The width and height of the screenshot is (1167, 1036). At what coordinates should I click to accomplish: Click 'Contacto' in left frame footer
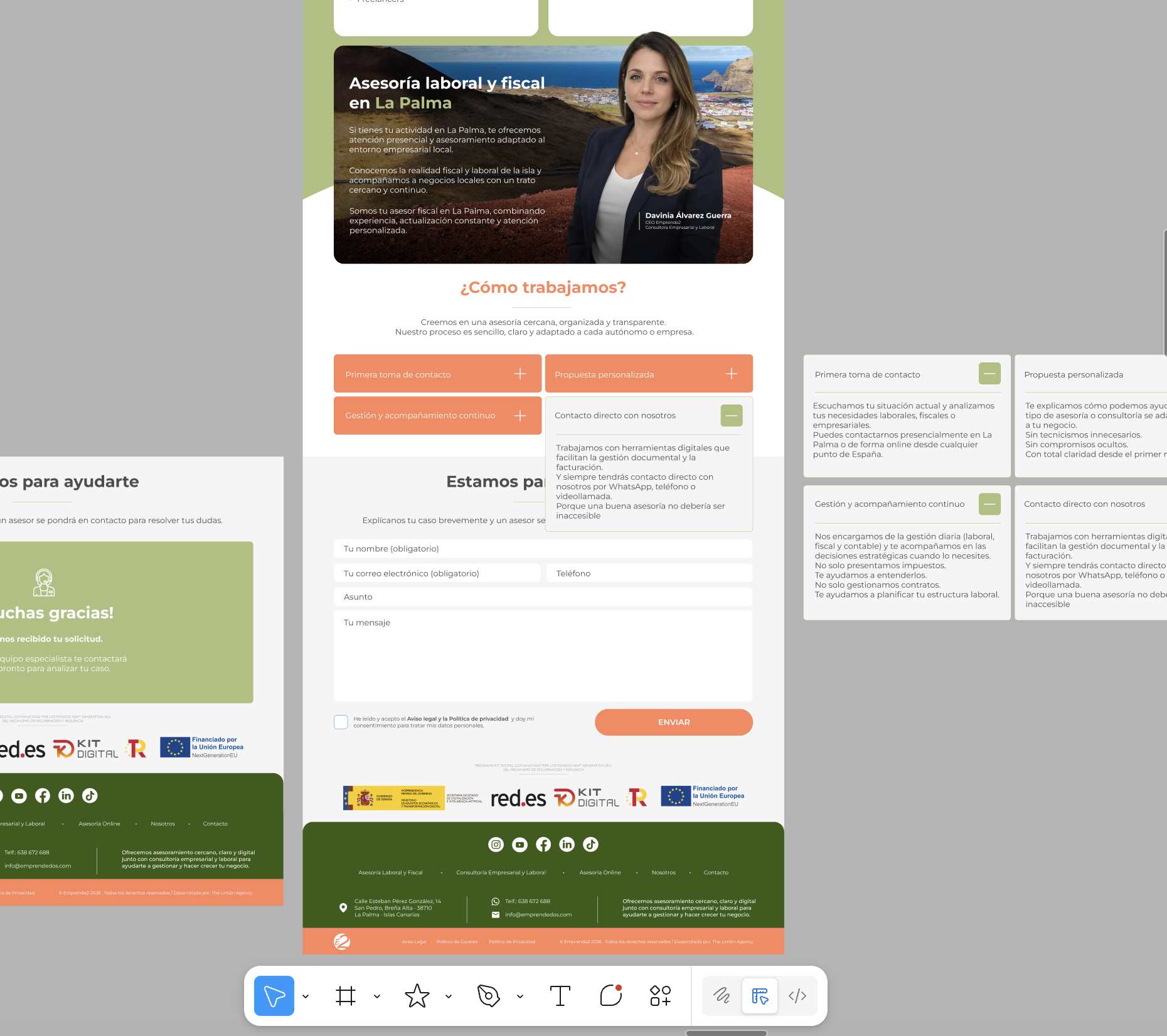coord(215,823)
